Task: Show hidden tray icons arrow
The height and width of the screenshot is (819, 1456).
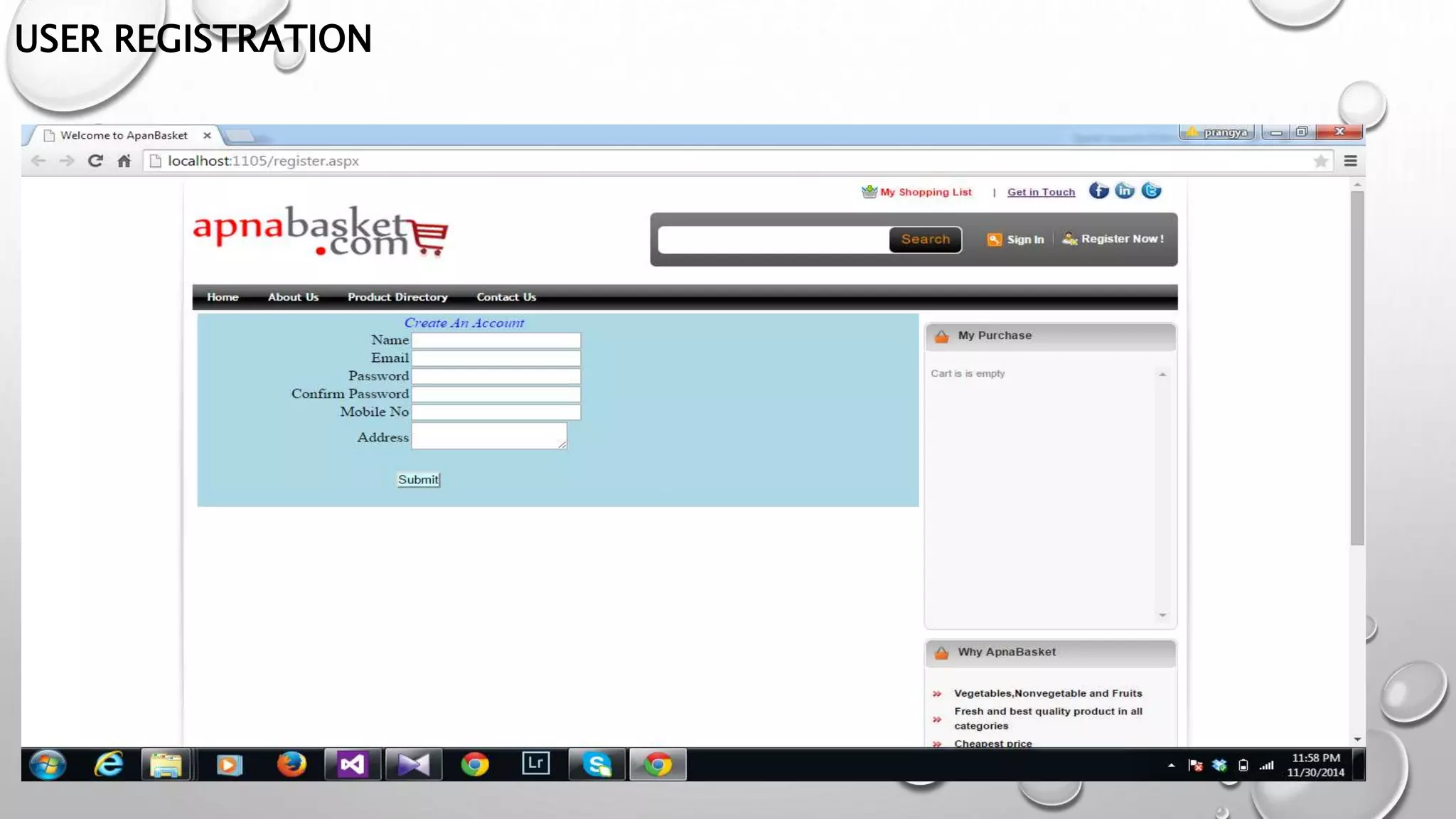Action: [x=1171, y=766]
